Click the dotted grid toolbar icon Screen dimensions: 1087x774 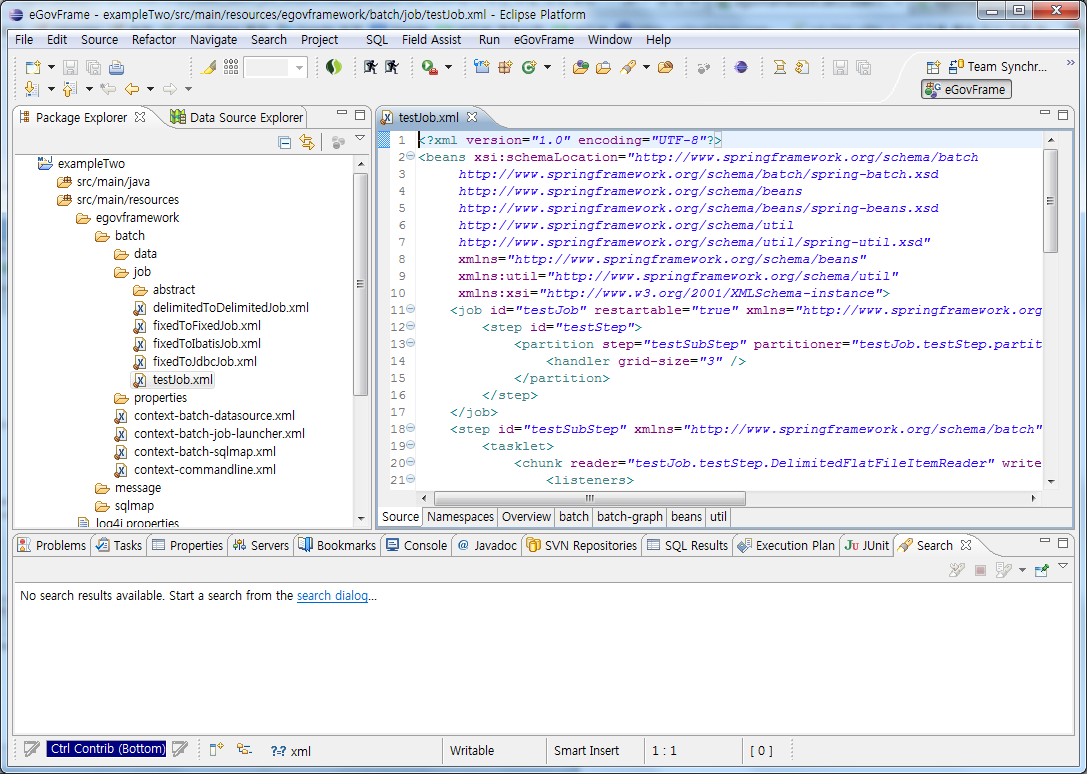pyautogui.click(x=231, y=67)
